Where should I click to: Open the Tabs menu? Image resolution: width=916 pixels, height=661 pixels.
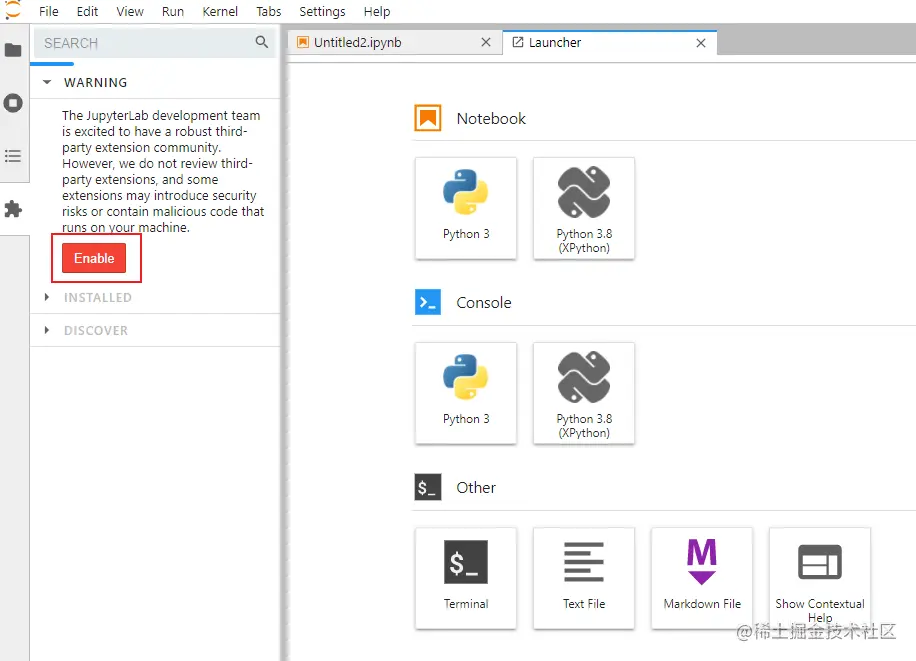pyautogui.click(x=268, y=12)
